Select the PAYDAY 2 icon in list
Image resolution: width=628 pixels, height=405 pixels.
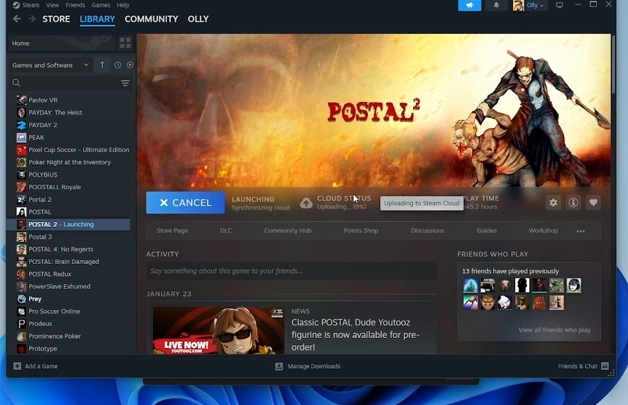(x=22, y=125)
